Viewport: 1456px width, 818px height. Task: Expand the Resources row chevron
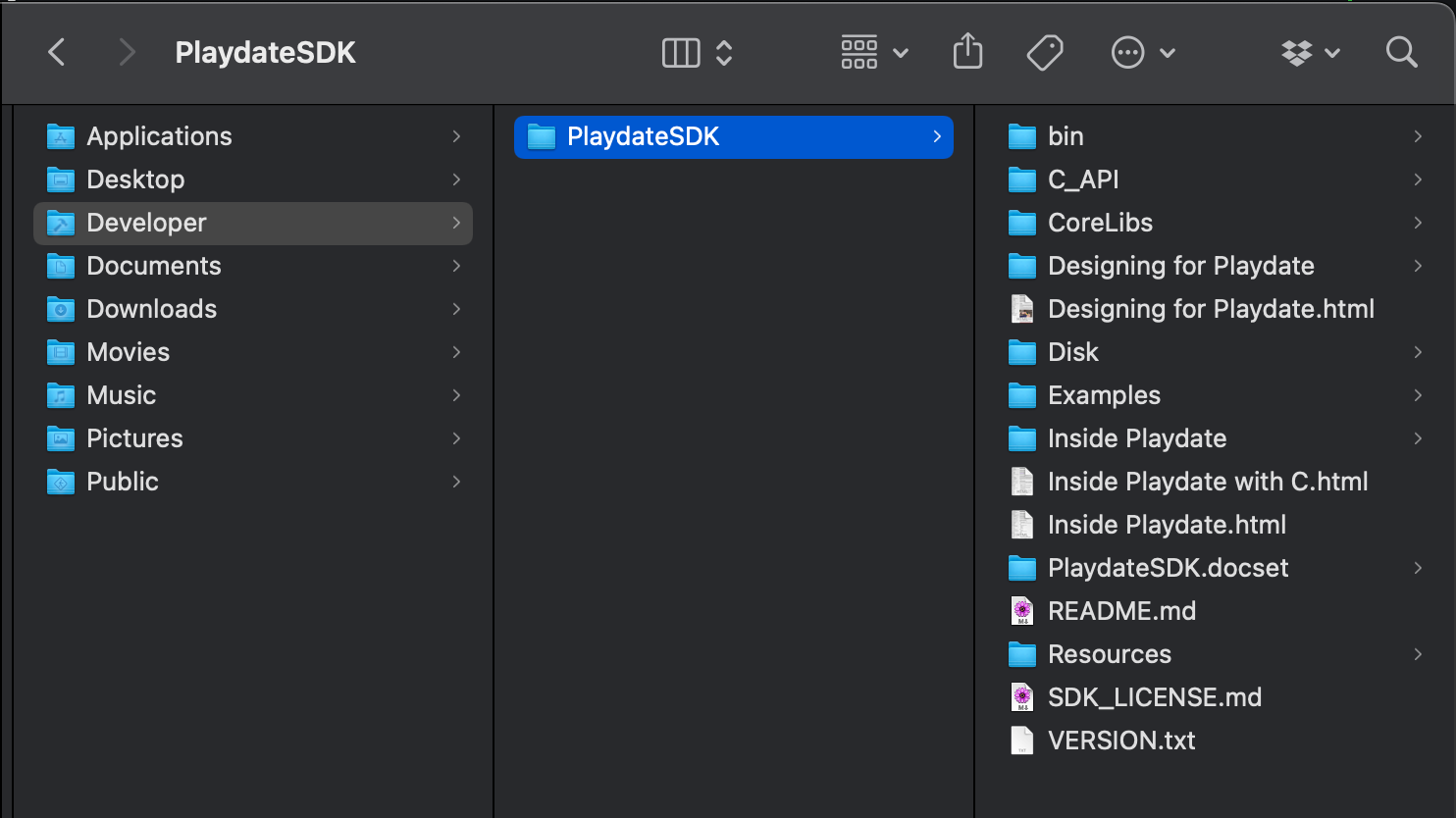point(1418,654)
